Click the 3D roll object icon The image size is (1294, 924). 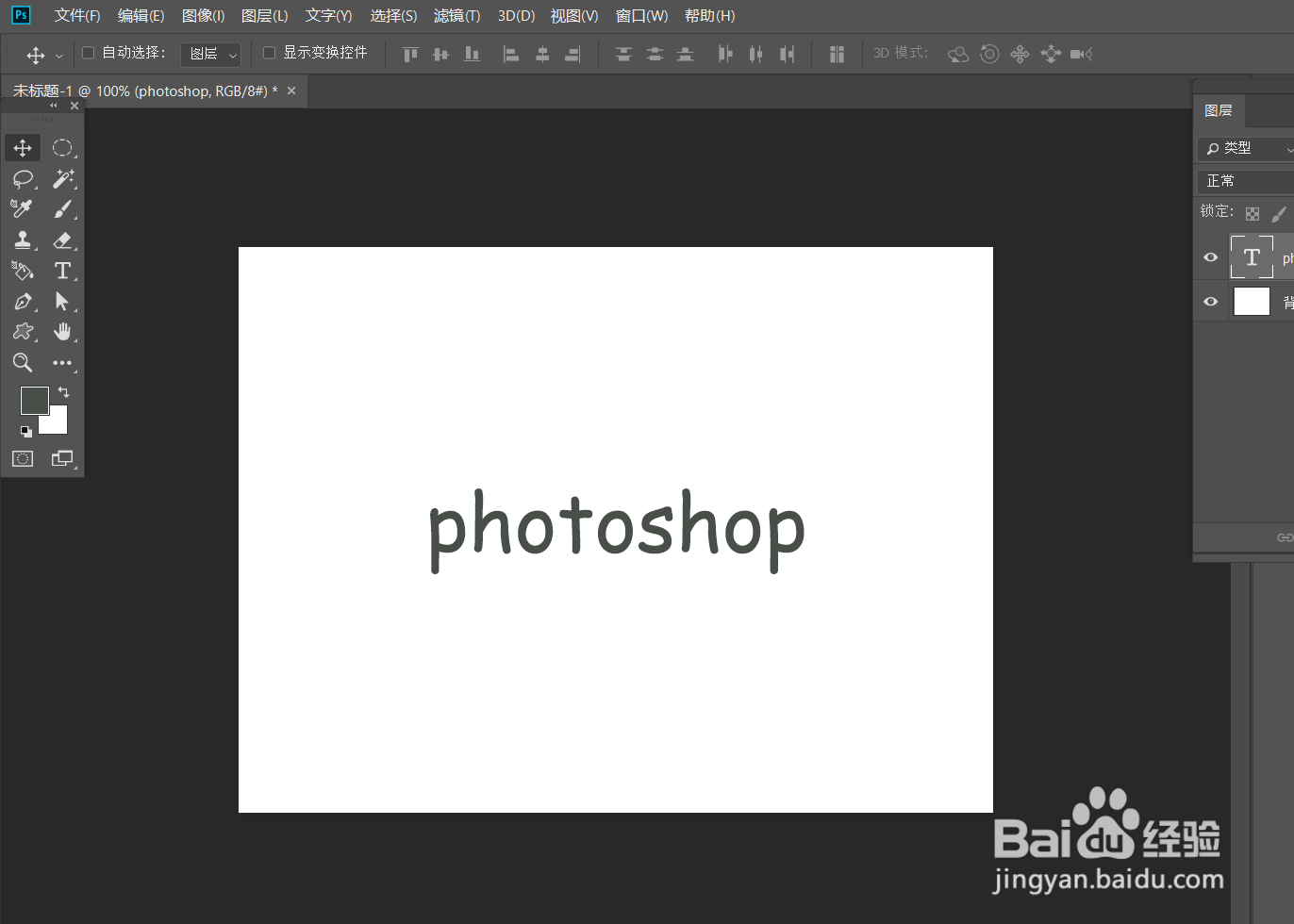pos(989,54)
